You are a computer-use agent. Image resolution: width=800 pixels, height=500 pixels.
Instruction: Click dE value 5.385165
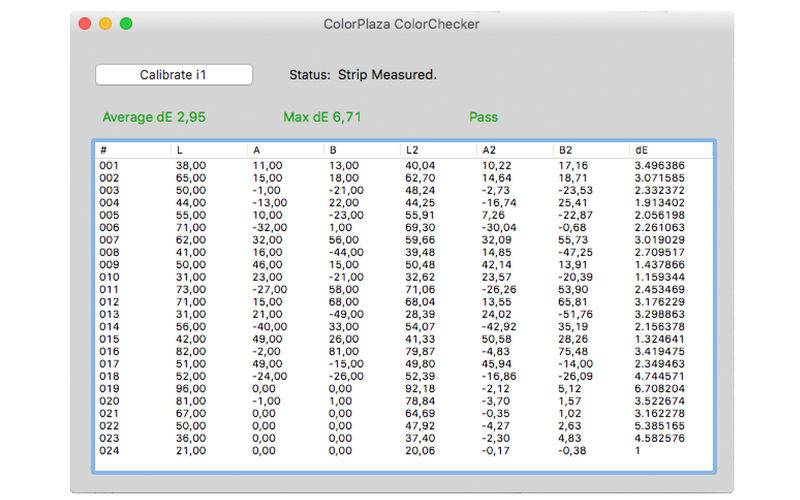(x=660, y=426)
